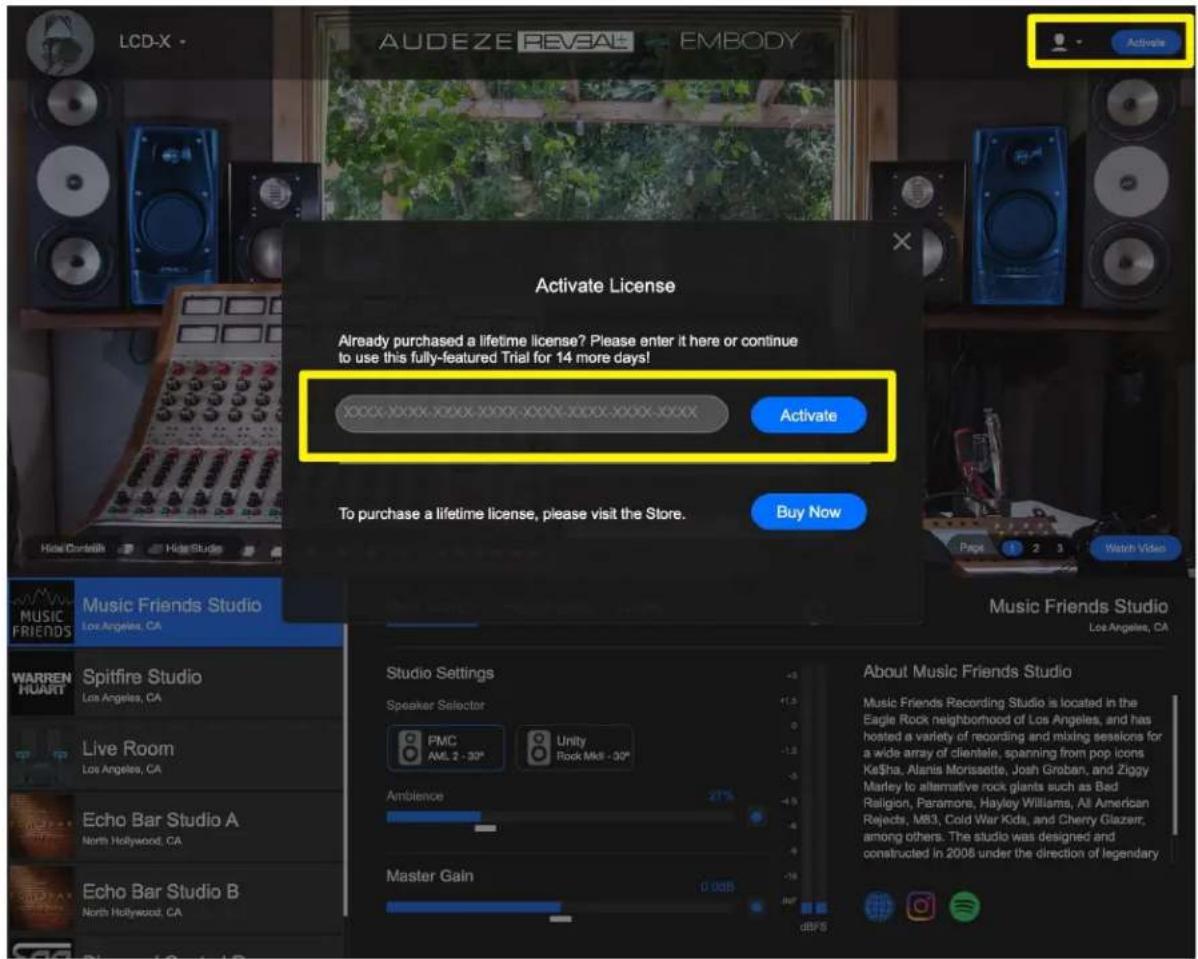
Task: Select the Unity Rock MkII speaker
Action: click(575, 747)
